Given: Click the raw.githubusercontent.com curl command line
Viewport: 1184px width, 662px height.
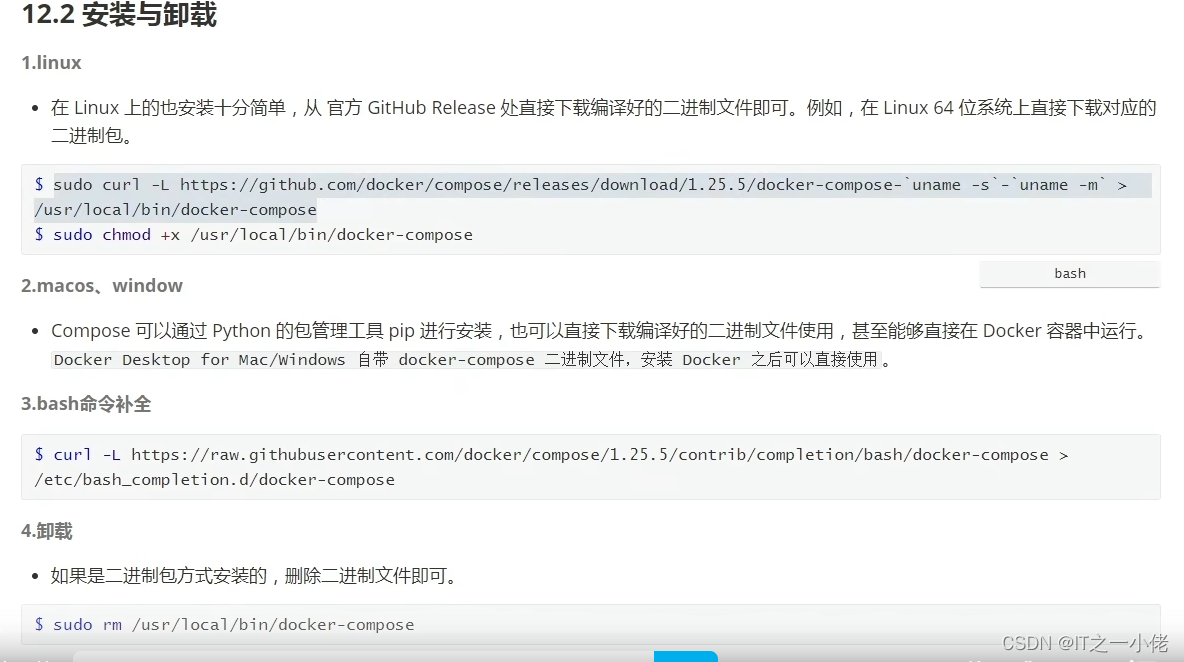Looking at the screenshot, I should 551,455.
